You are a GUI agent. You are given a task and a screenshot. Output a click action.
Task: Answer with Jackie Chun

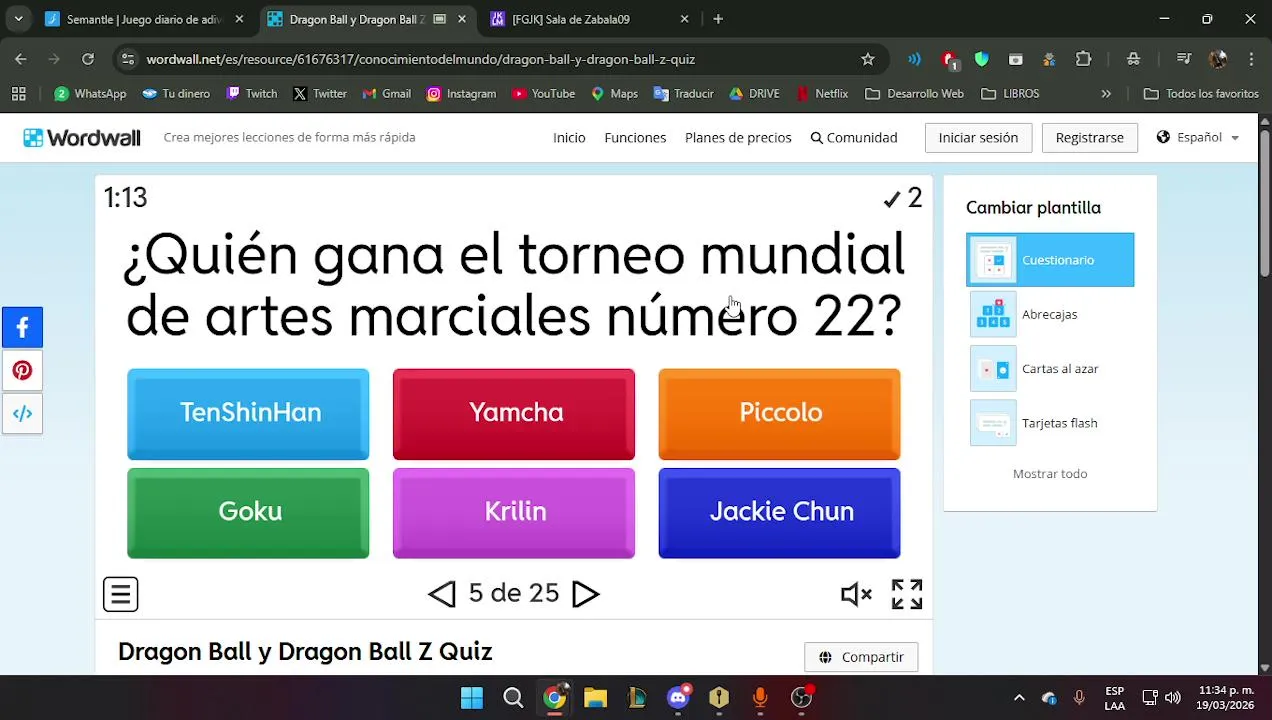[x=779, y=513]
